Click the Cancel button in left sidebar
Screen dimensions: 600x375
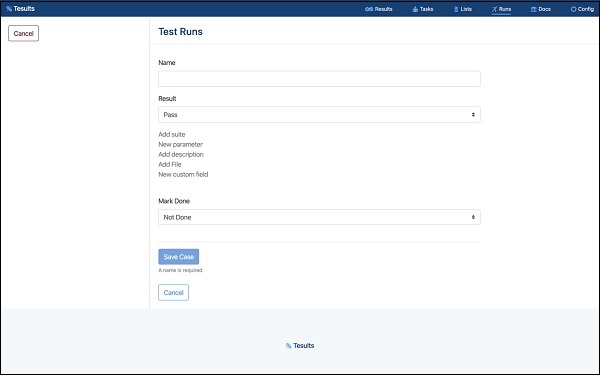click(x=23, y=33)
